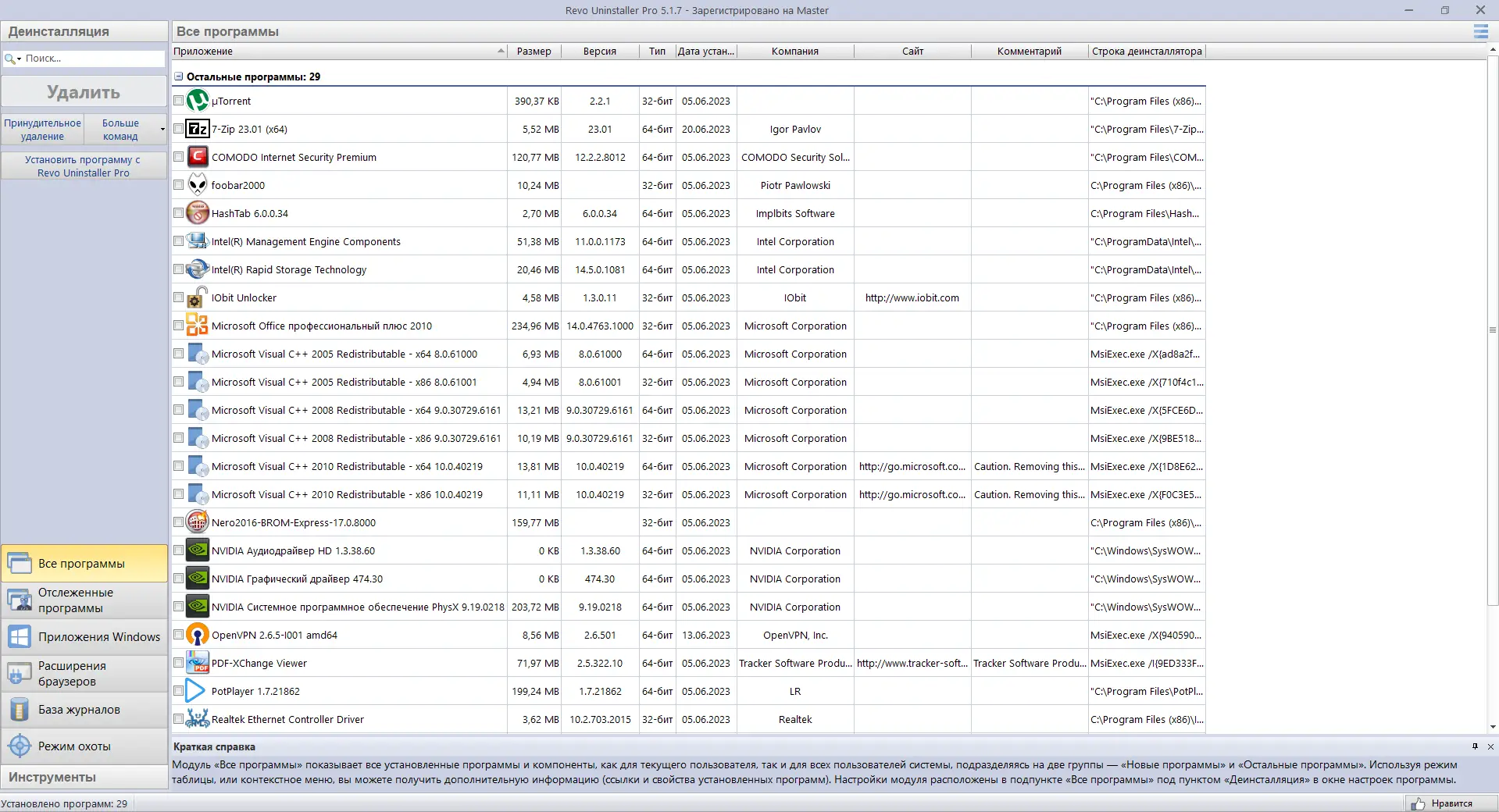Tick the IObit Unlocker checkbox
The height and width of the screenshot is (812, 1499).
pyautogui.click(x=178, y=297)
